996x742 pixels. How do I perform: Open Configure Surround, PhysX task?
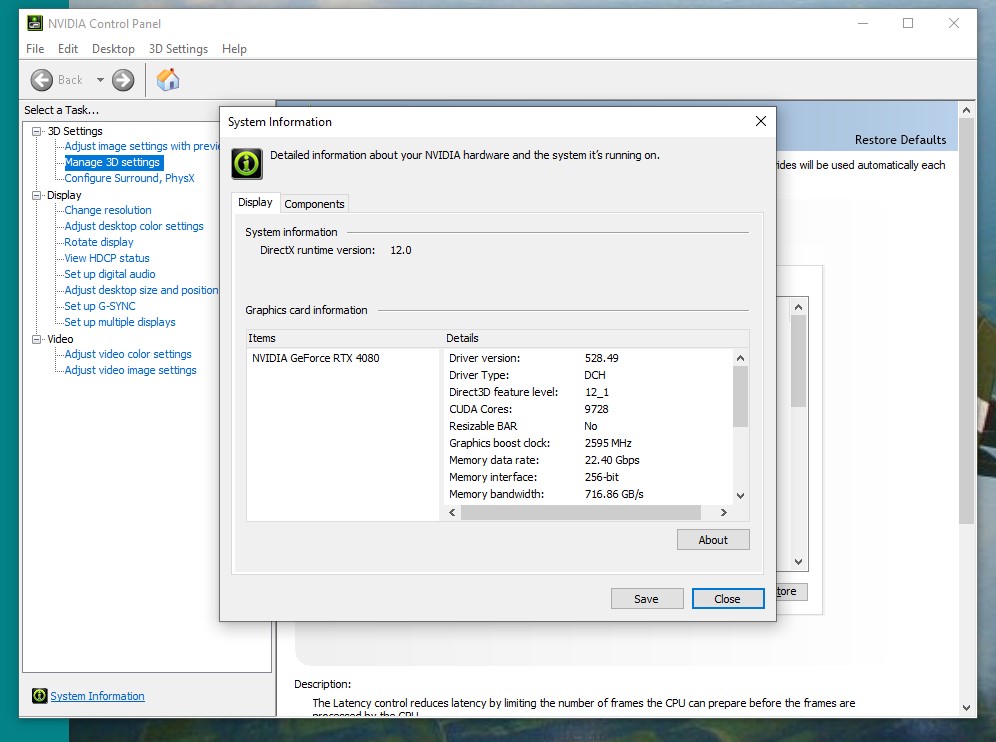(x=130, y=179)
